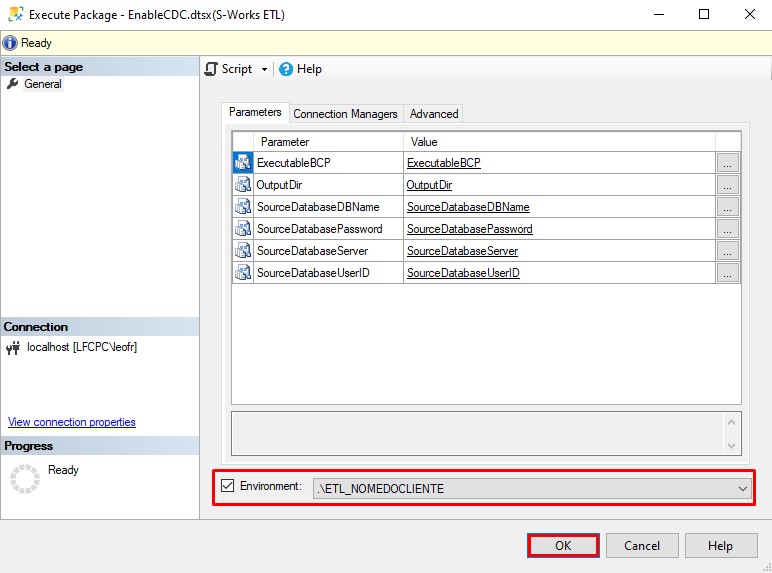
Task: Select the SourceDatabasePassword parameter name cell
Action: click(x=328, y=228)
